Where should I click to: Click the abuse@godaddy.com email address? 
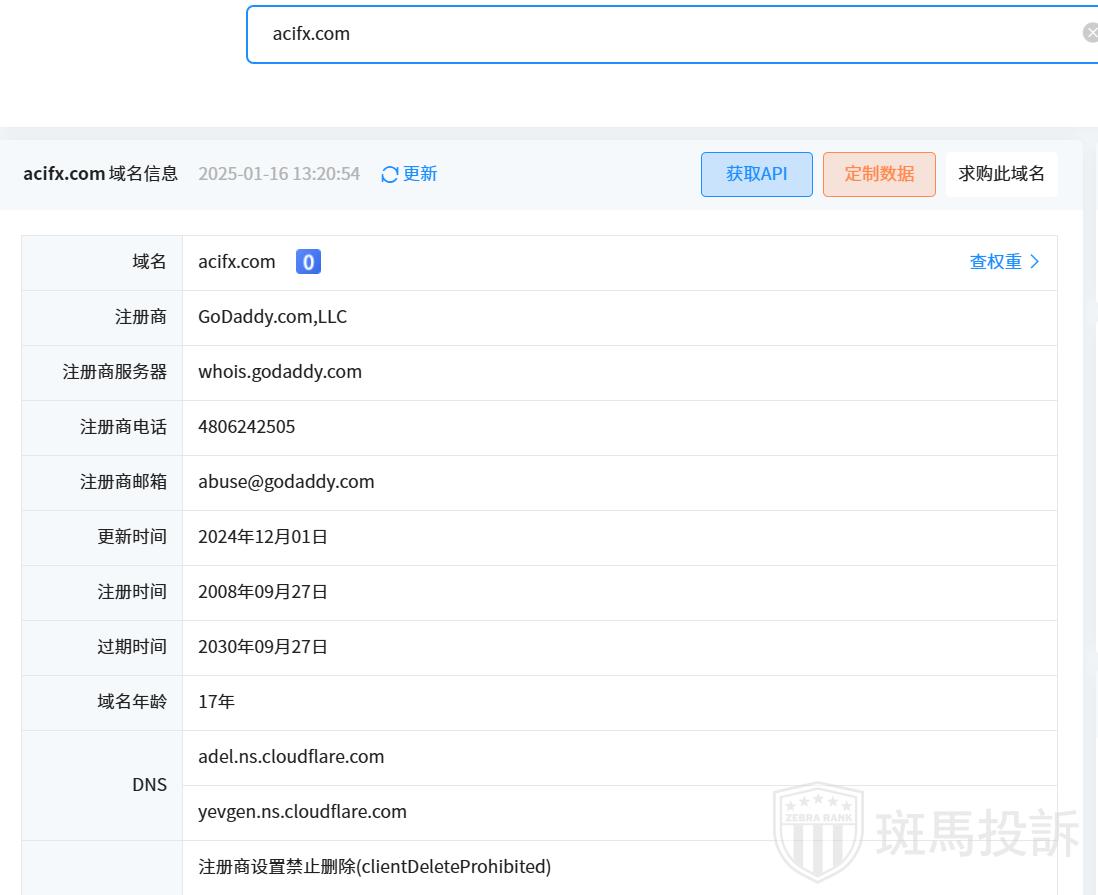pos(286,482)
